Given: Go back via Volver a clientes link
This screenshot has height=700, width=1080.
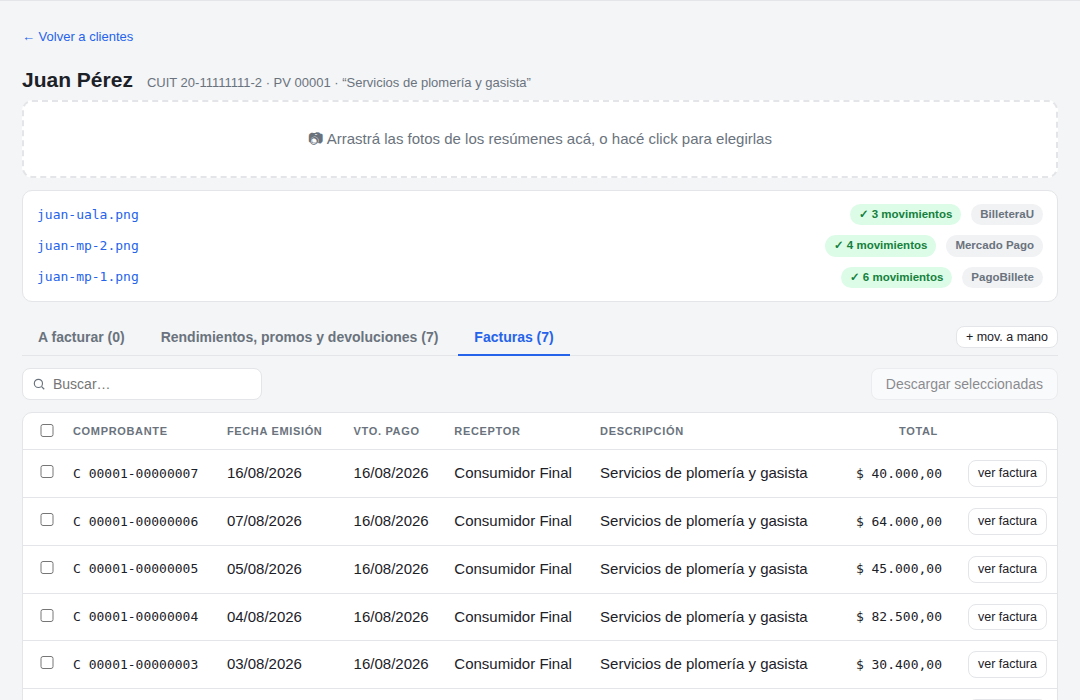Looking at the screenshot, I should click(x=78, y=37).
